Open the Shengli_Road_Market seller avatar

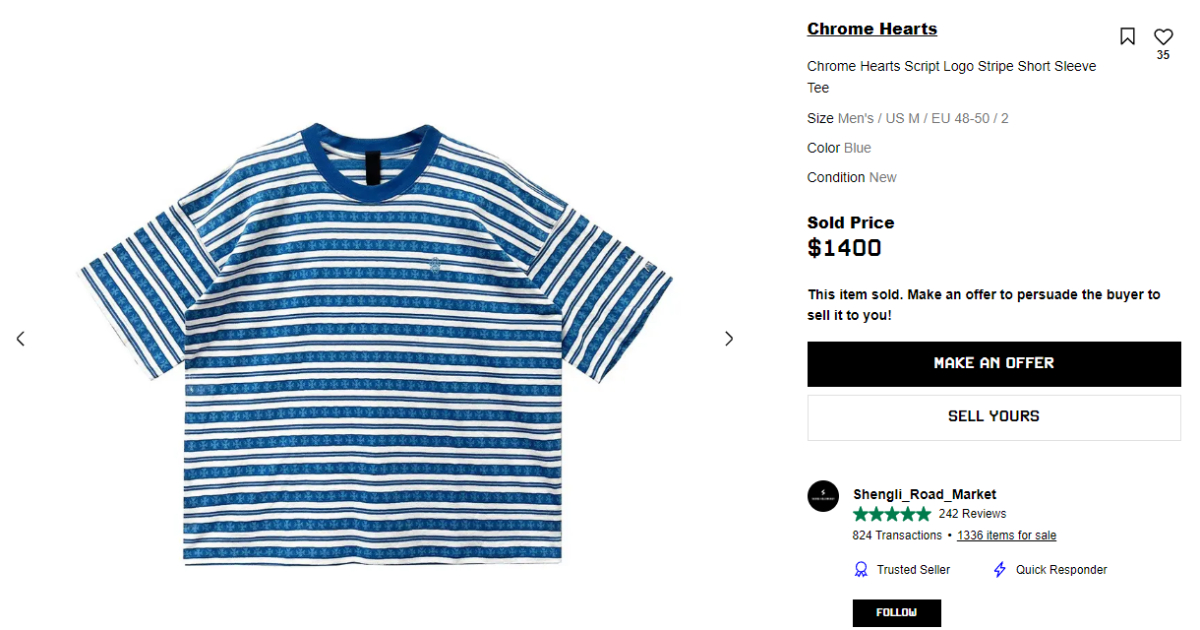click(x=823, y=496)
